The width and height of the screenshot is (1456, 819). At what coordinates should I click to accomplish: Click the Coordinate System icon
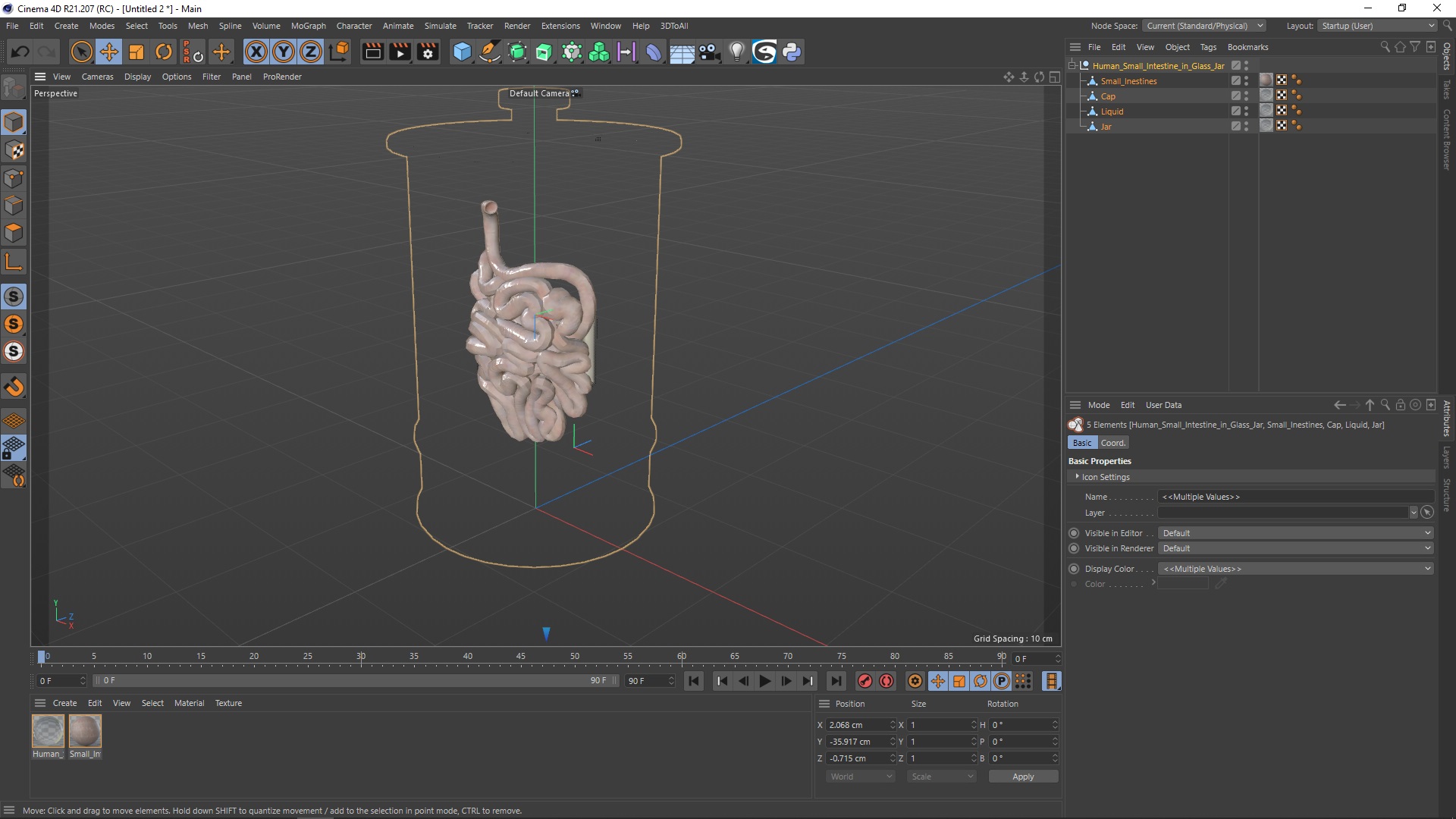(x=339, y=52)
